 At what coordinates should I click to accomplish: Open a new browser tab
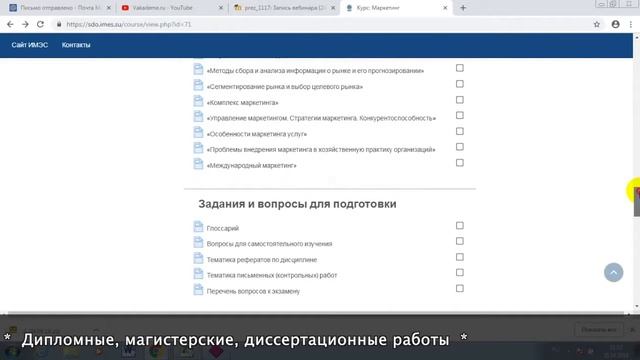point(463,8)
